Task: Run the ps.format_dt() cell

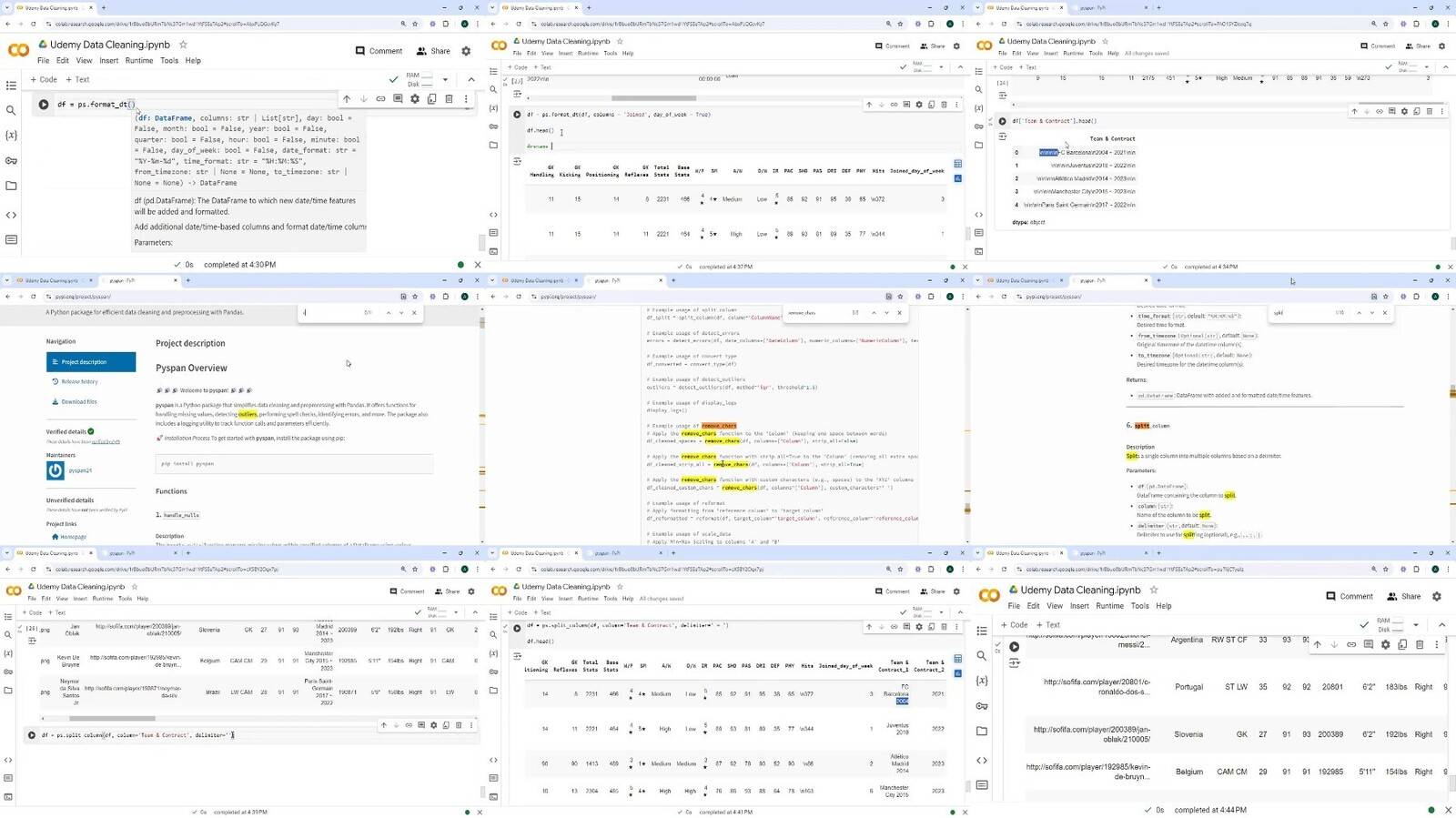Action: (43, 105)
